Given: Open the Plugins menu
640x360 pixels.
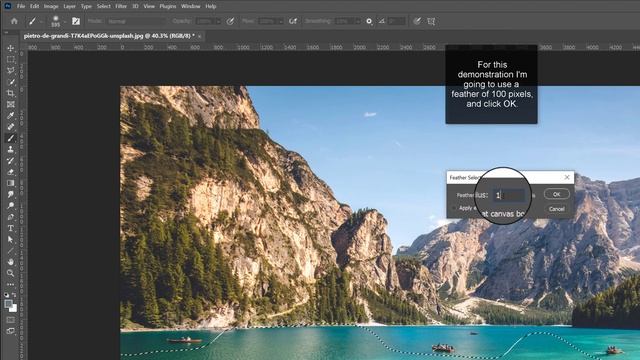Looking at the screenshot, I should pyautogui.click(x=168, y=6).
